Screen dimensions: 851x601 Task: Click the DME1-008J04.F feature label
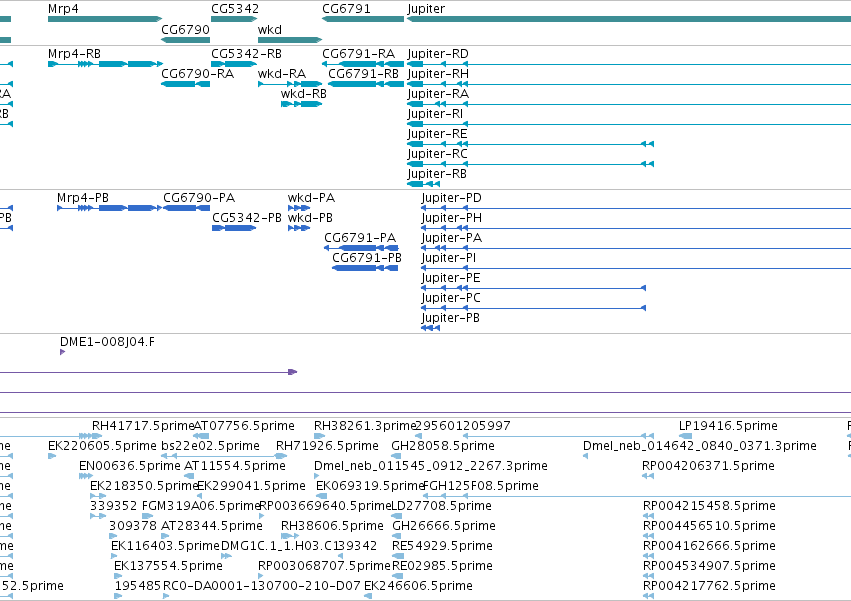point(107,342)
